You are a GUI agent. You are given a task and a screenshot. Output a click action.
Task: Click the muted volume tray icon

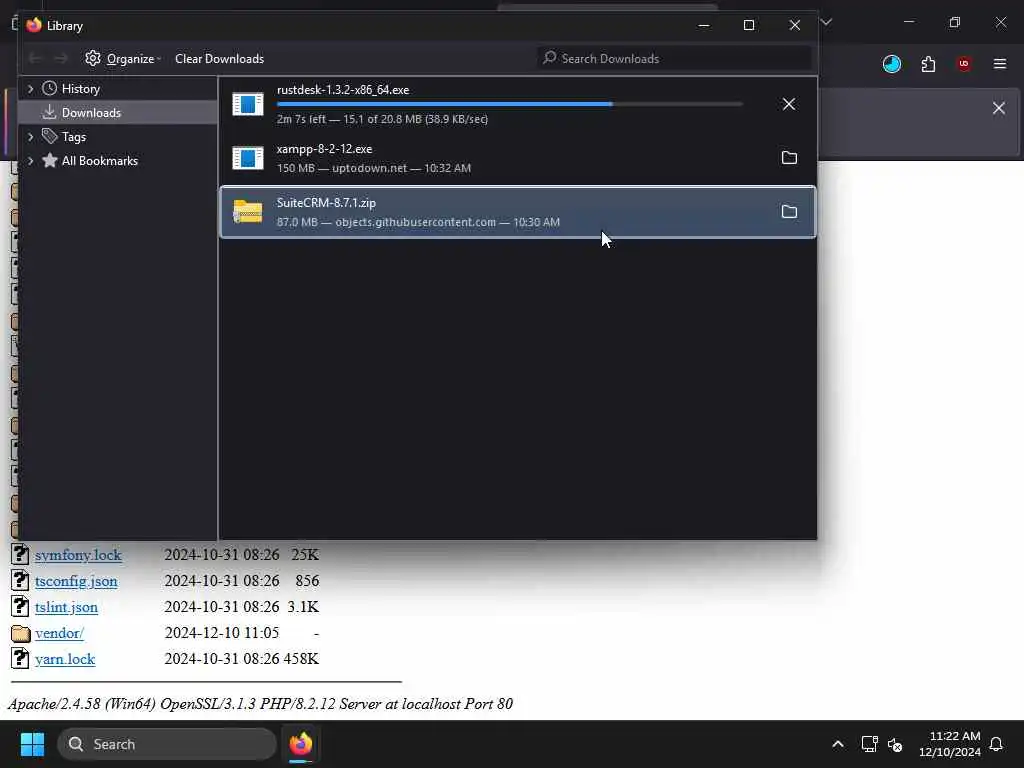point(895,744)
